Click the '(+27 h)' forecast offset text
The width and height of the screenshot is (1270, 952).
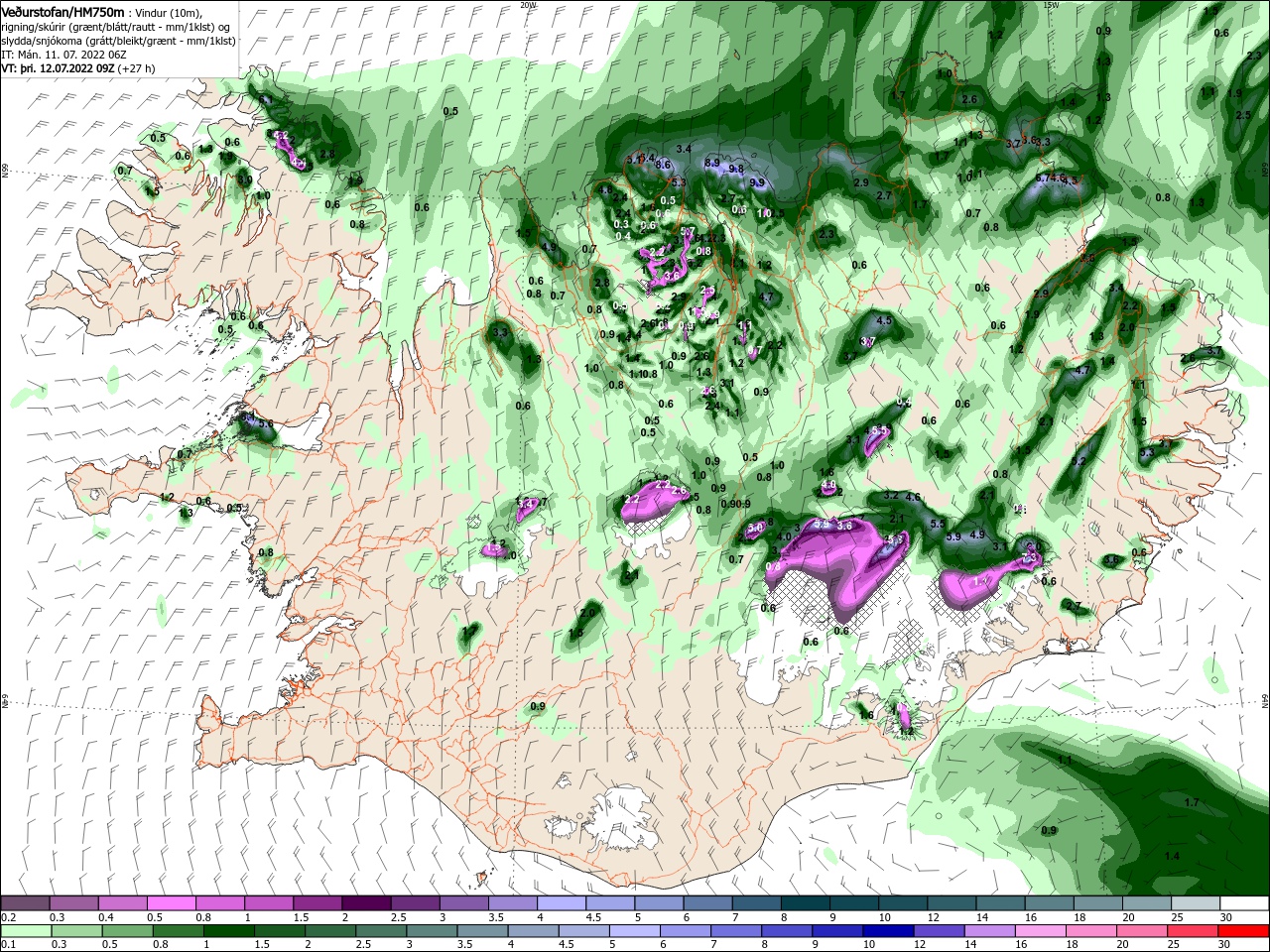coord(137,68)
